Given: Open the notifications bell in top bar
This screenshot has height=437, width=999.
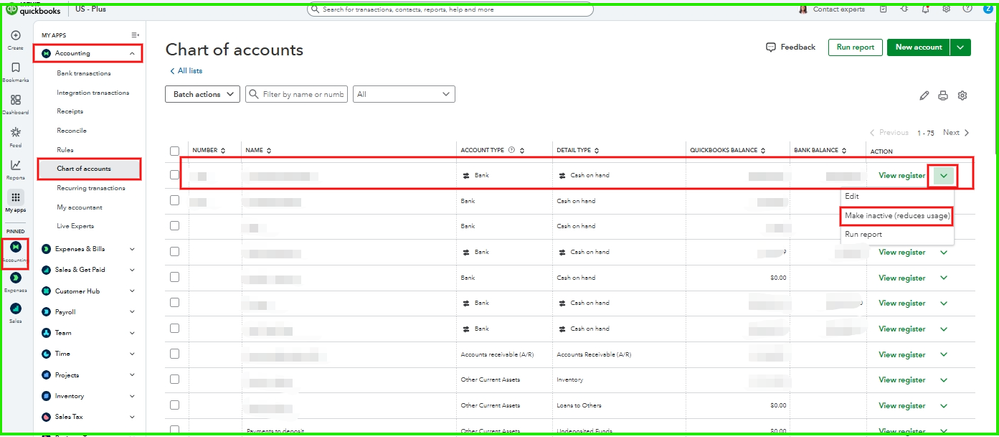Looking at the screenshot, I should tap(924, 9).
